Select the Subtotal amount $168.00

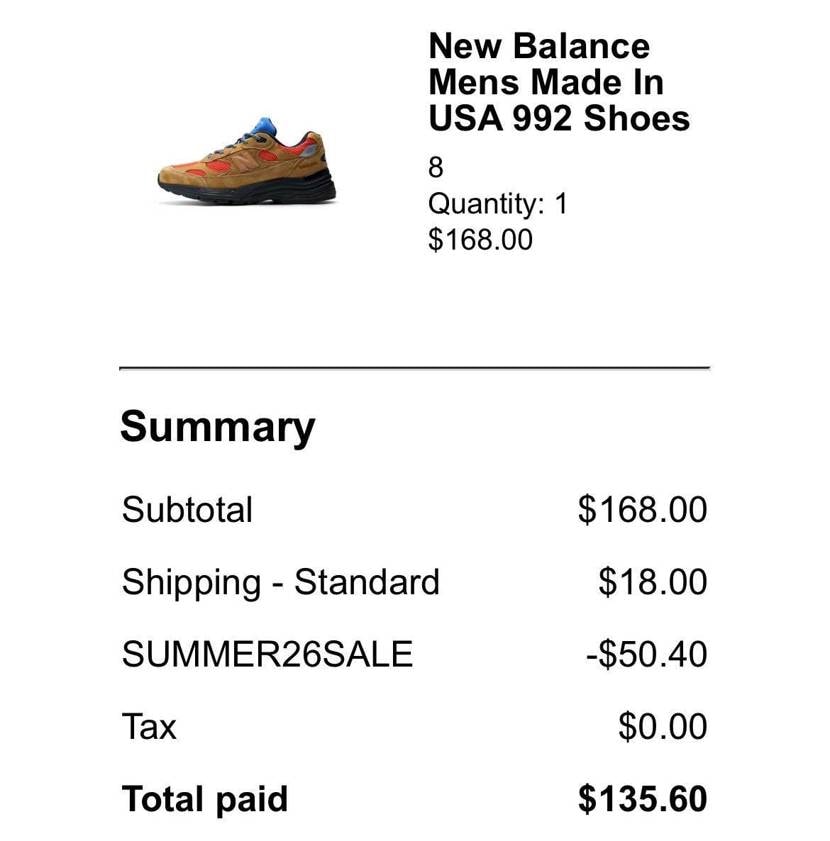pyautogui.click(x=642, y=510)
